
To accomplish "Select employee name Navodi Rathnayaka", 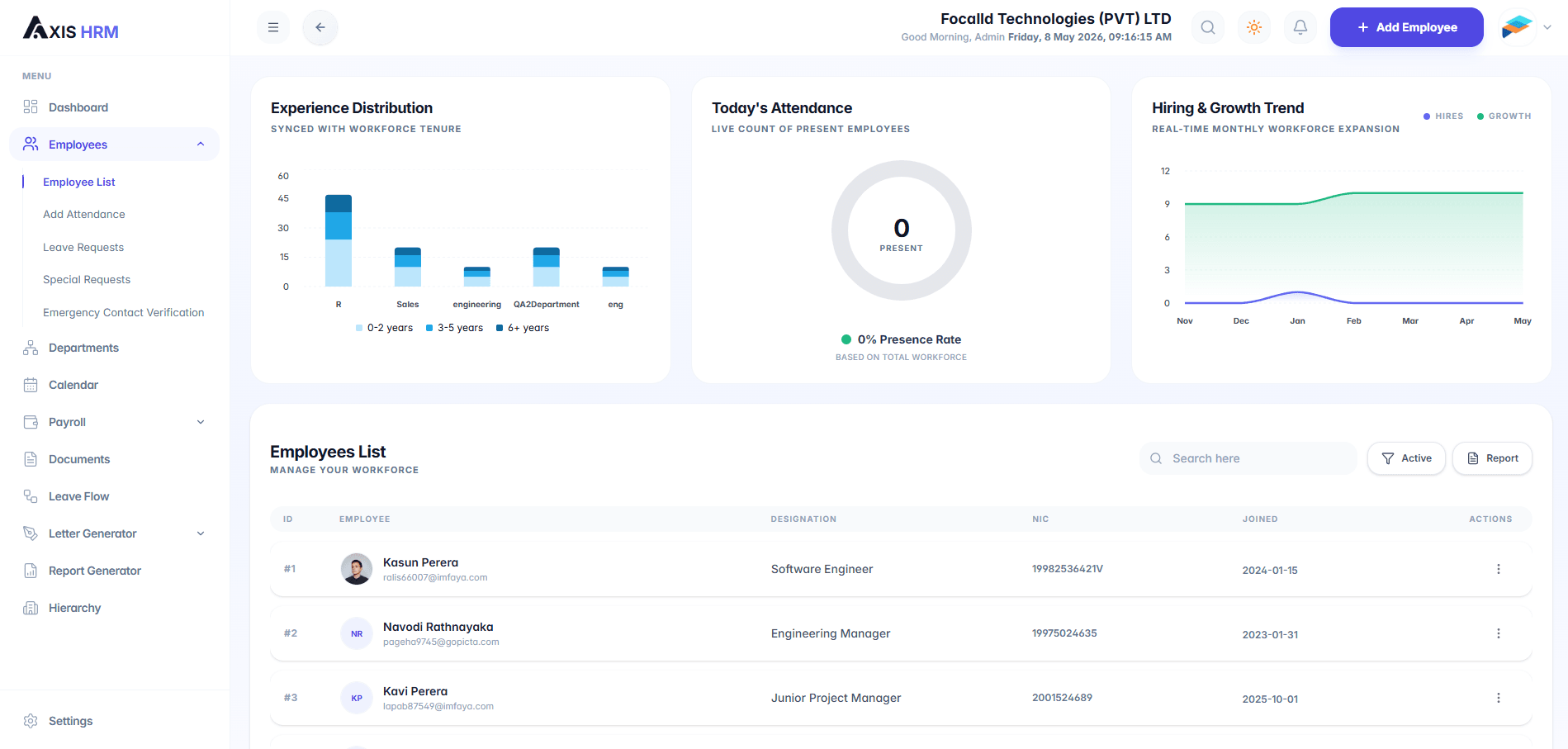I will [x=438, y=627].
